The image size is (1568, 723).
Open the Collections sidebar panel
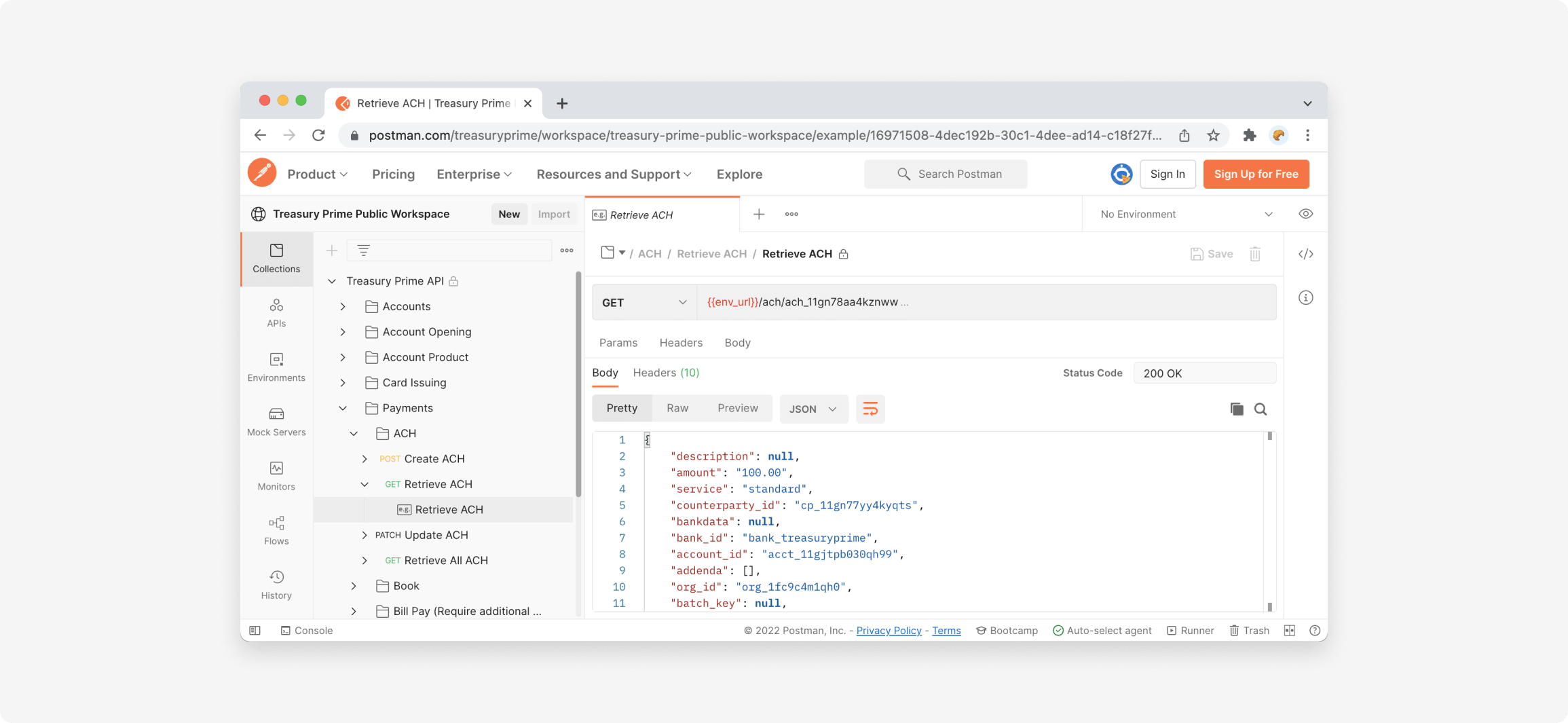(276, 259)
